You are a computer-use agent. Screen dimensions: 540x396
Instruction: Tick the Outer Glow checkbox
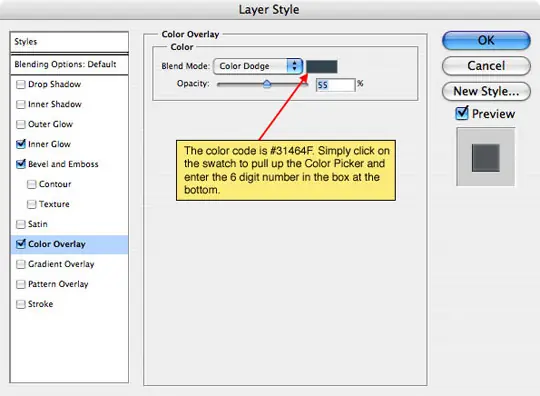21,124
